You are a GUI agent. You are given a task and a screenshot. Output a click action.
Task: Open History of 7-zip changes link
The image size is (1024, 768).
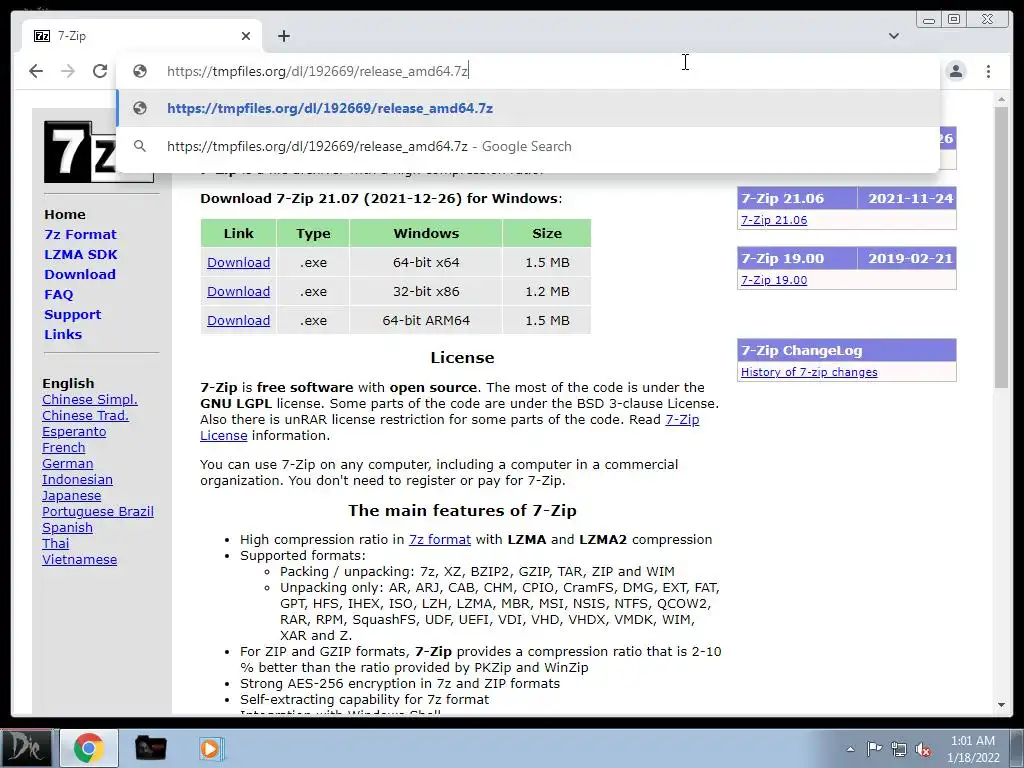point(809,372)
